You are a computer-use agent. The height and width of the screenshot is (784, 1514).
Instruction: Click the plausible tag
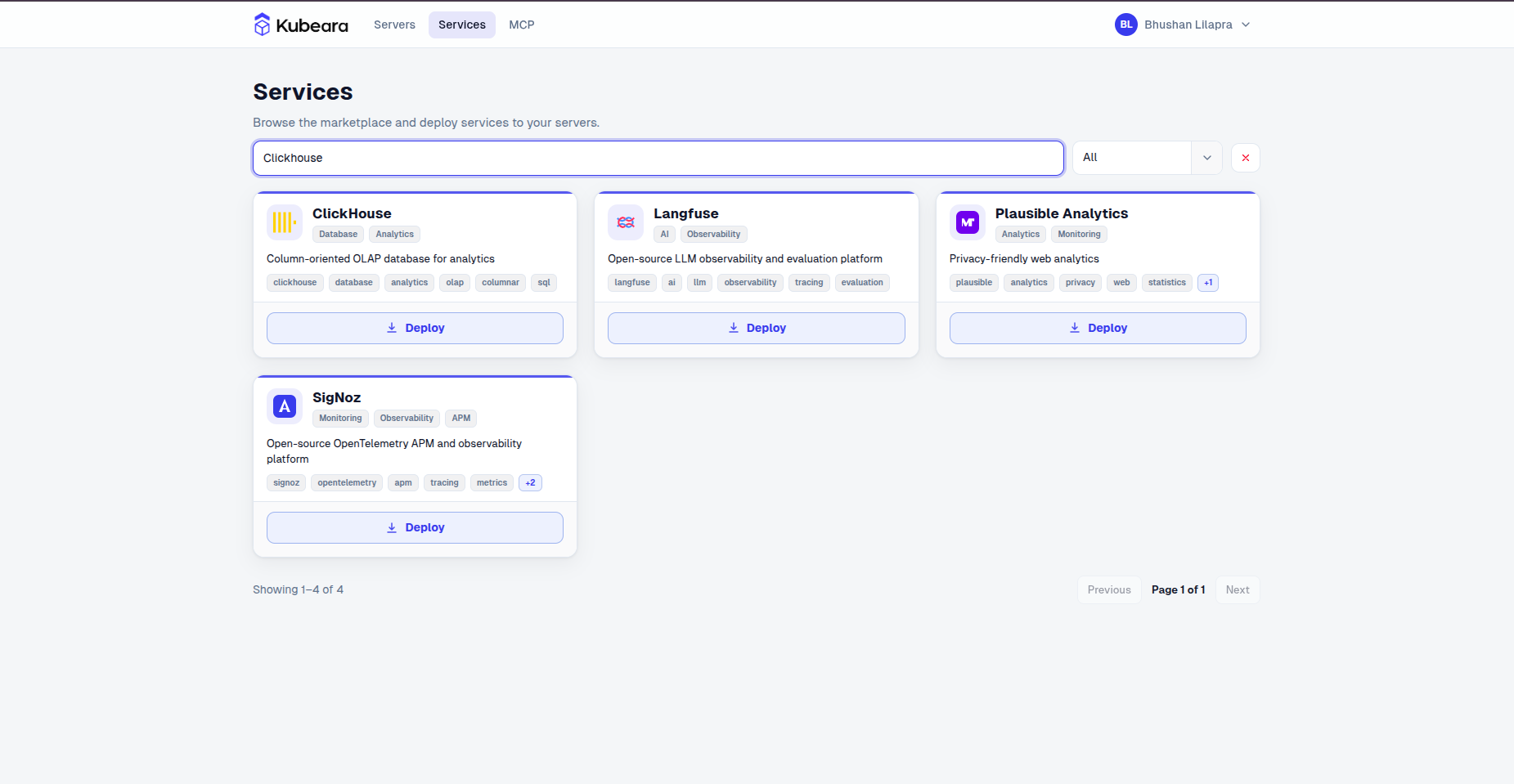(974, 283)
